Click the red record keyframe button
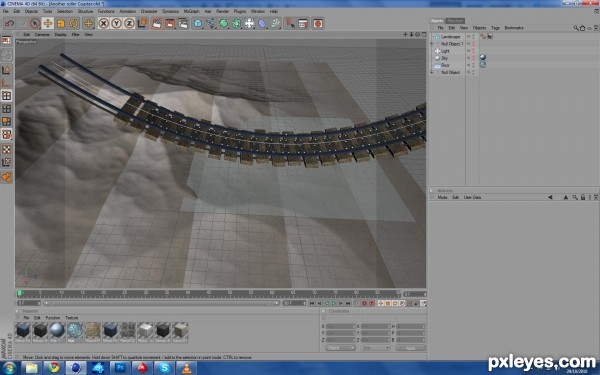600x375 pixels. point(364,303)
